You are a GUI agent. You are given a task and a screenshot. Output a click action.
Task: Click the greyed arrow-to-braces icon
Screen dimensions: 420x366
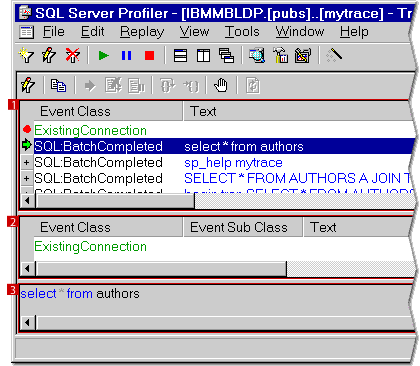click(191, 86)
